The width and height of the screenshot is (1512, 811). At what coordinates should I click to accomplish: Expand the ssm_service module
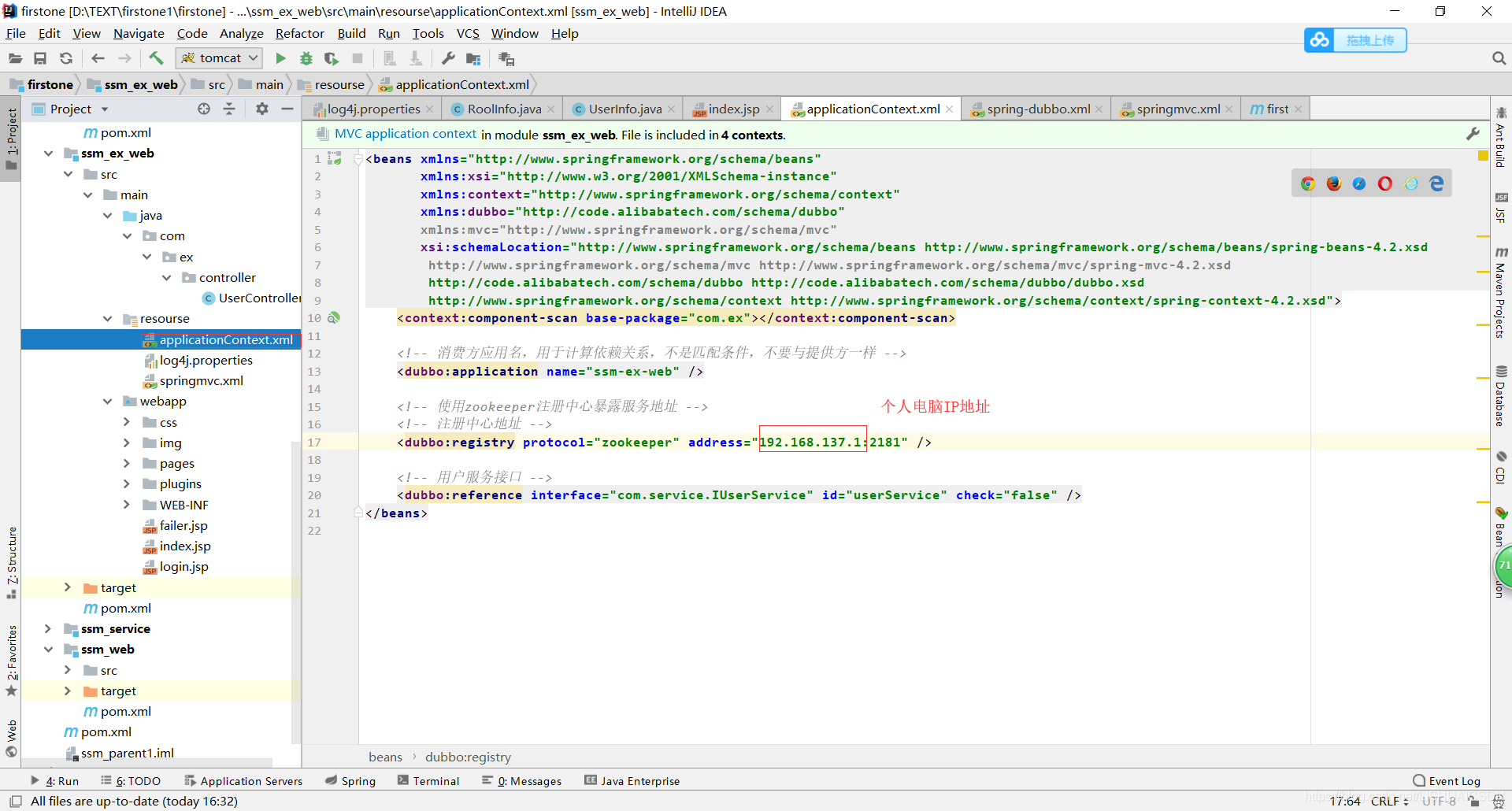point(48,628)
